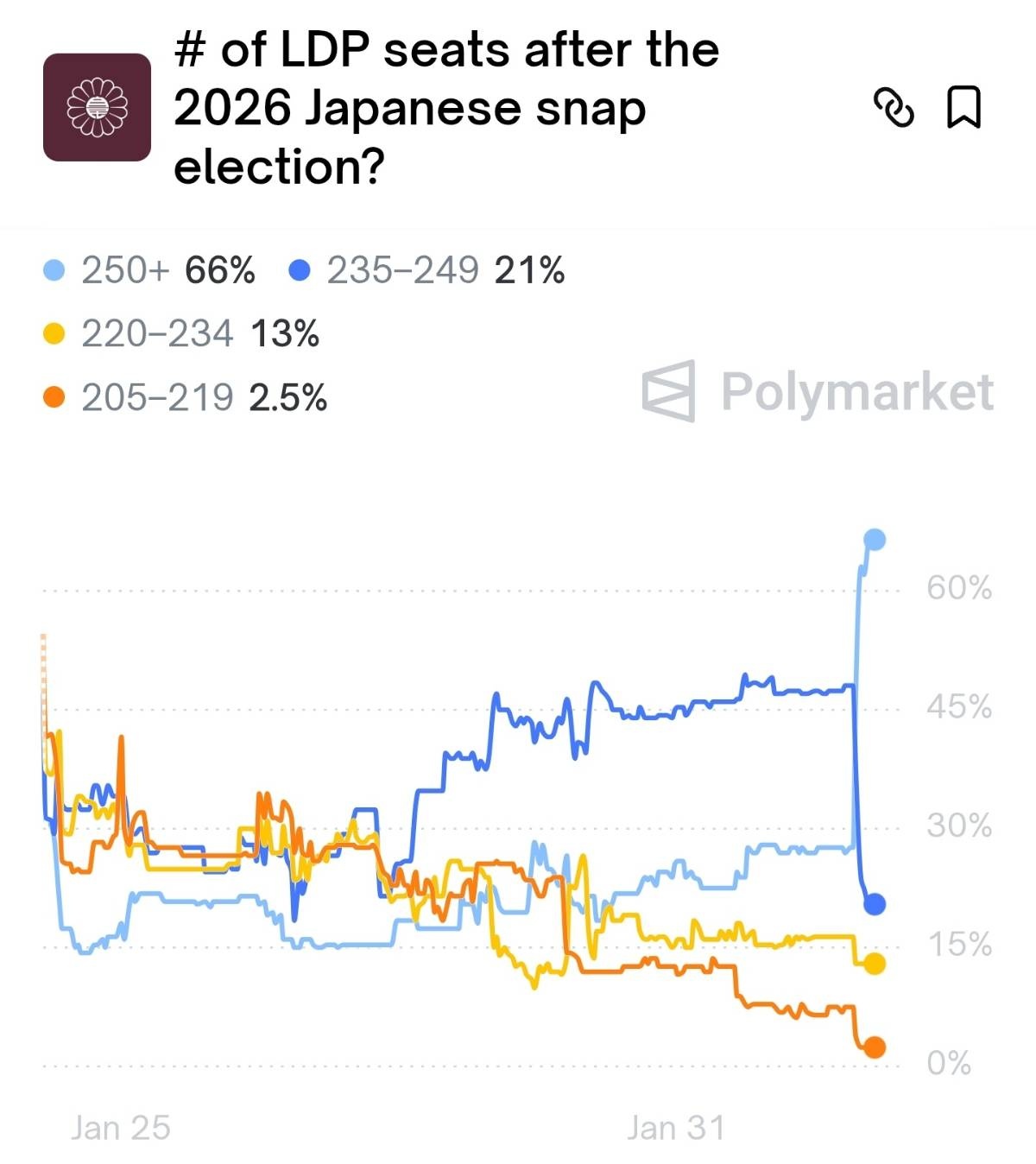Click the Polymarket logo watermark
Viewport: 1036px width, 1164px height.
(818, 392)
